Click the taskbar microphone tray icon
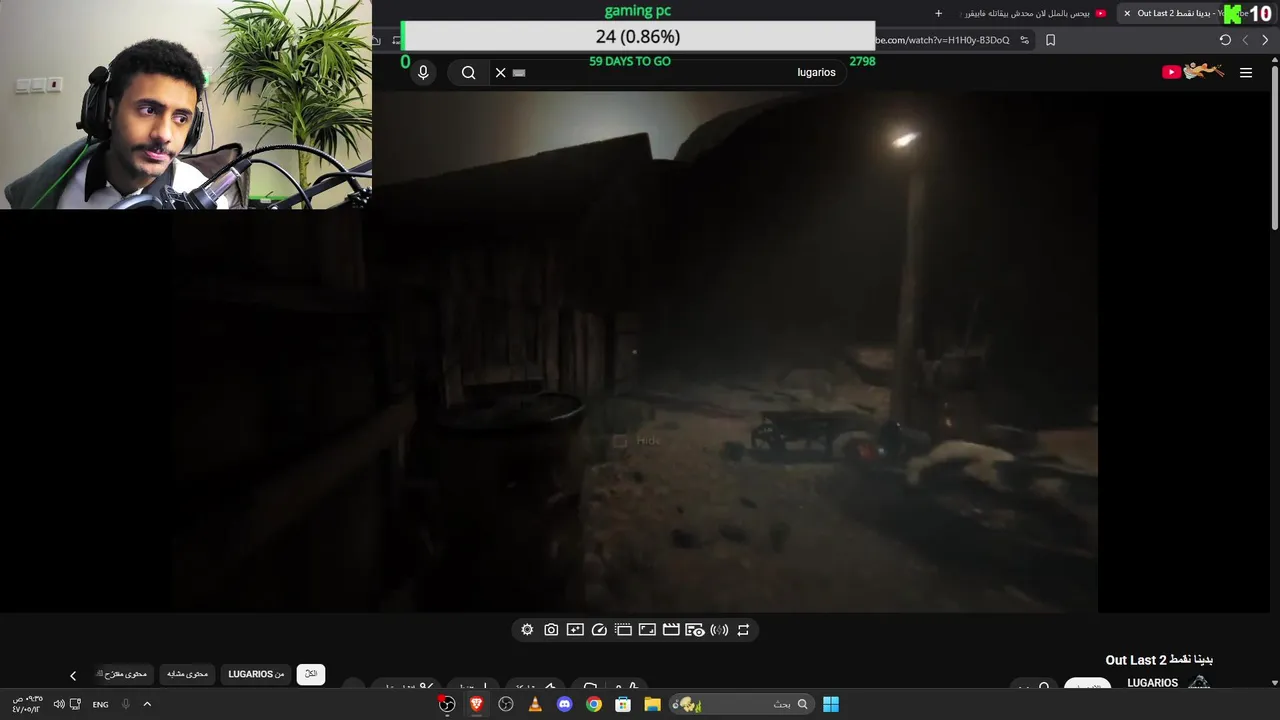Viewport: 1280px width, 720px height. (x=126, y=704)
